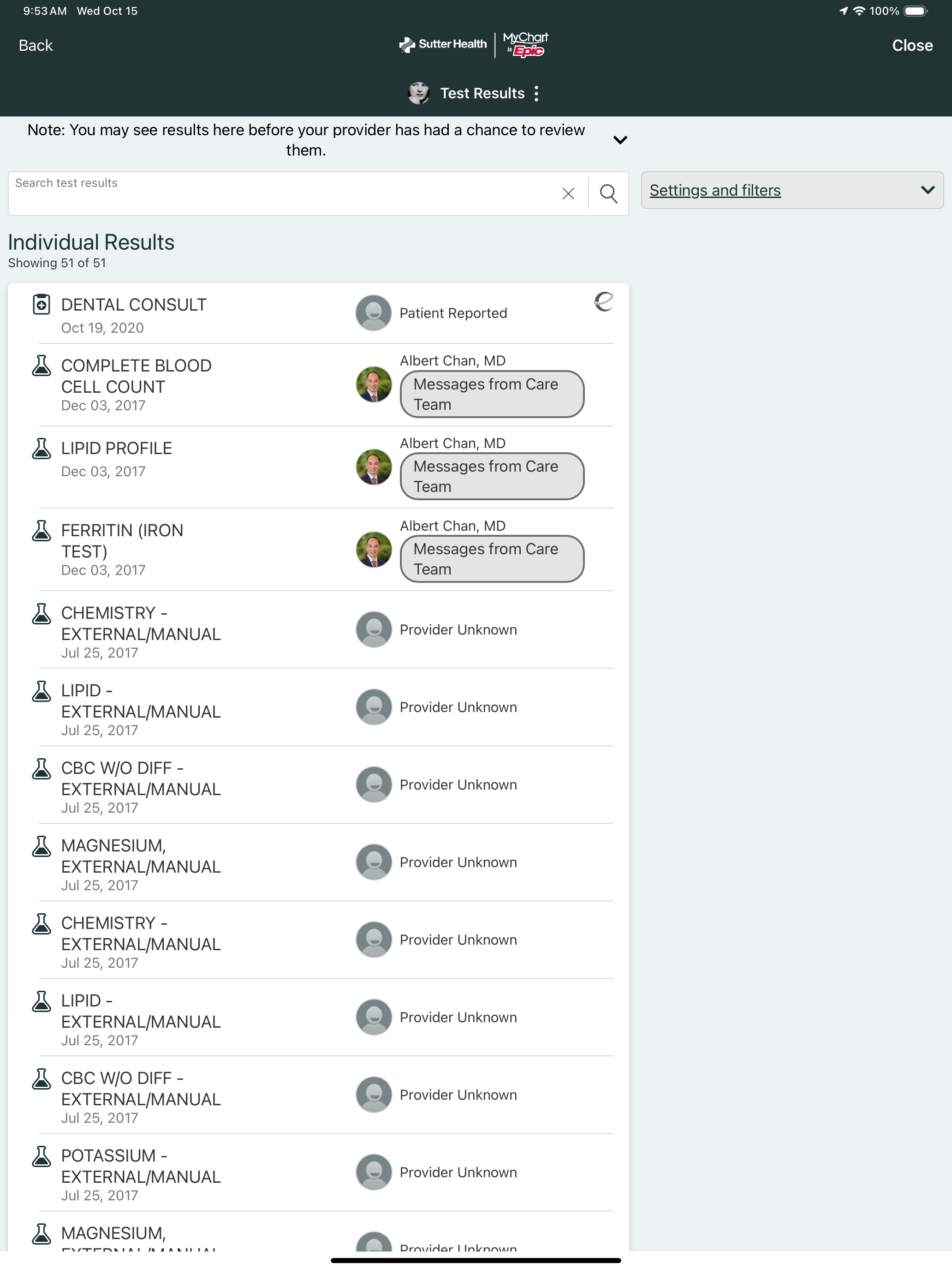Tap Albert Chan photo on FERRITIN row
This screenshot has width=952, height=1270.
374,550
